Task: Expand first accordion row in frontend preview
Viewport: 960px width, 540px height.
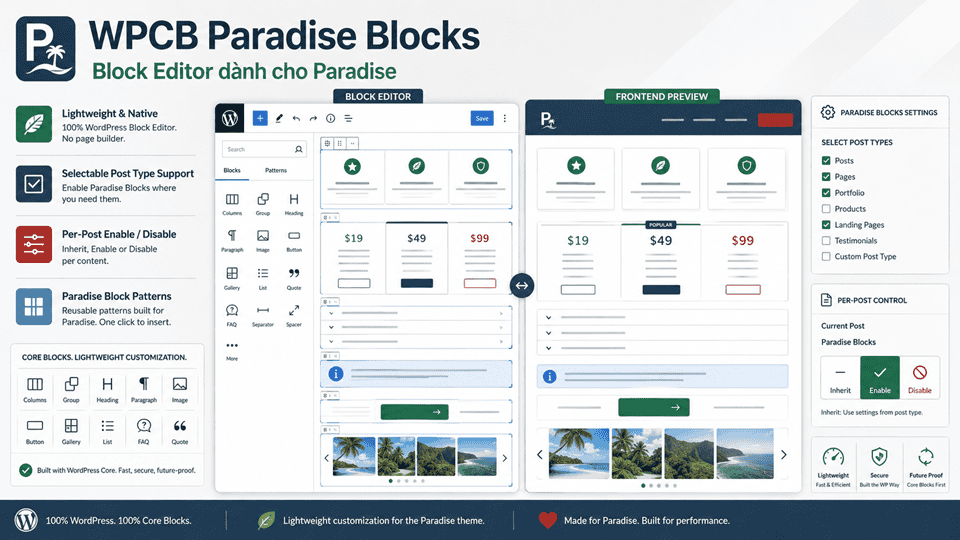Action: coord(662,317)
